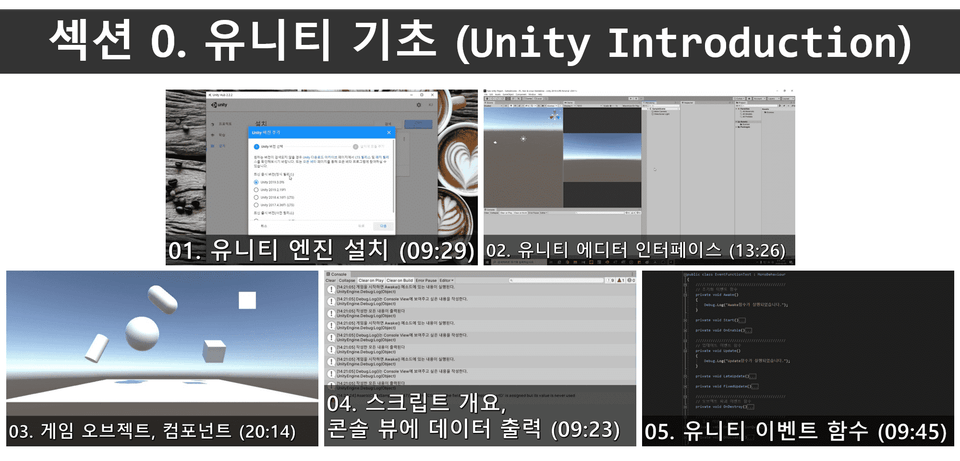The width and height of the screenshot is (960, 461).
Task: Toggle the error count filter in Console
Action: click(631, 280)
